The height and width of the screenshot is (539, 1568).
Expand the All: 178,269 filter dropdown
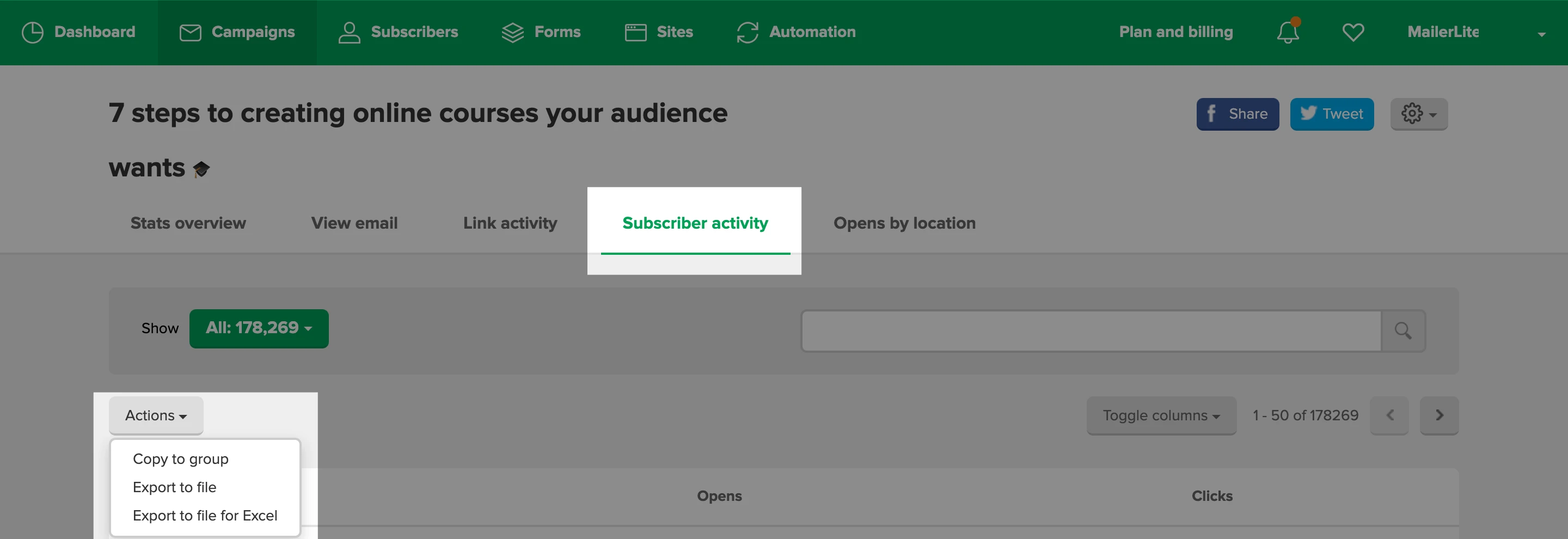coord(259,328)
